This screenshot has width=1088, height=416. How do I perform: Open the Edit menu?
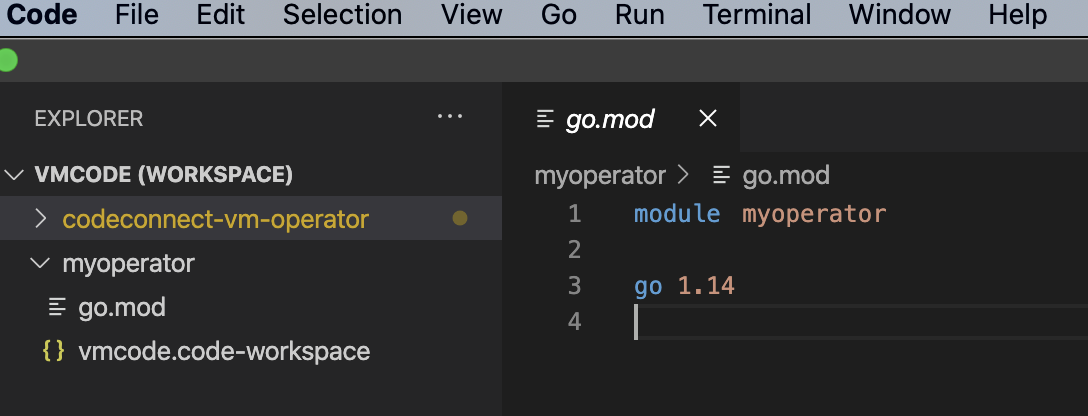pos(221,15)
